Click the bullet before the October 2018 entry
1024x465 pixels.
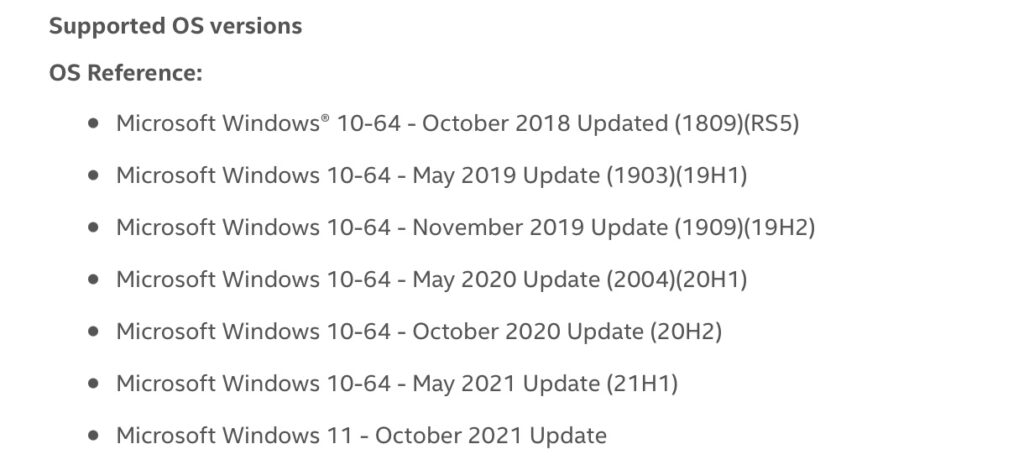93,123
